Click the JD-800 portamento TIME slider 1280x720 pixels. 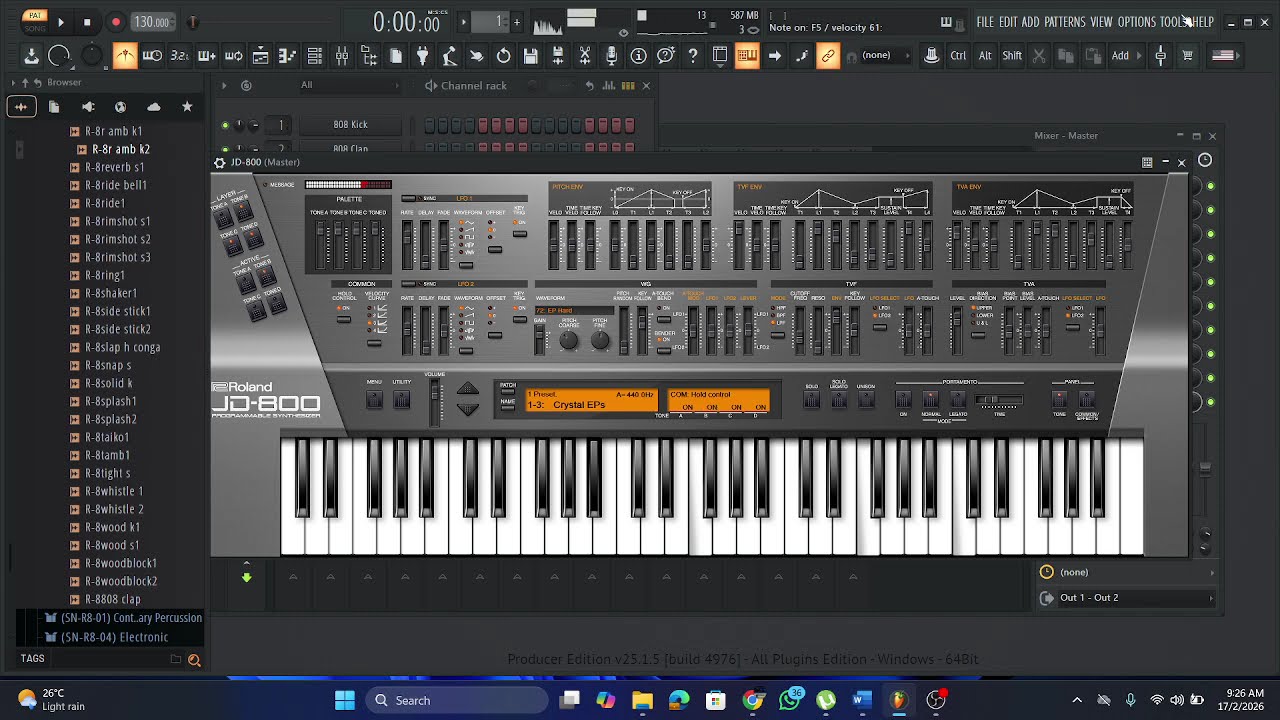pos(1000,401)
